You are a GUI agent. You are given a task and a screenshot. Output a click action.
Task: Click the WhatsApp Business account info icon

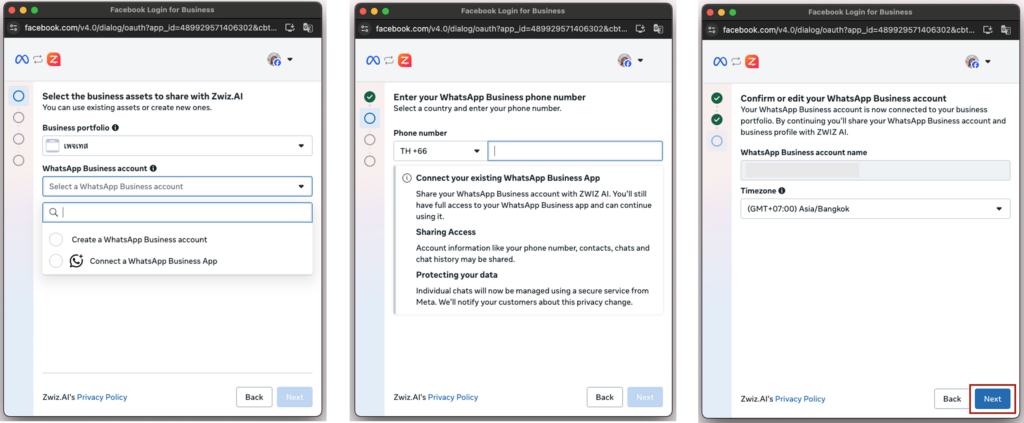pyautogui.click(x=153, y=169)
